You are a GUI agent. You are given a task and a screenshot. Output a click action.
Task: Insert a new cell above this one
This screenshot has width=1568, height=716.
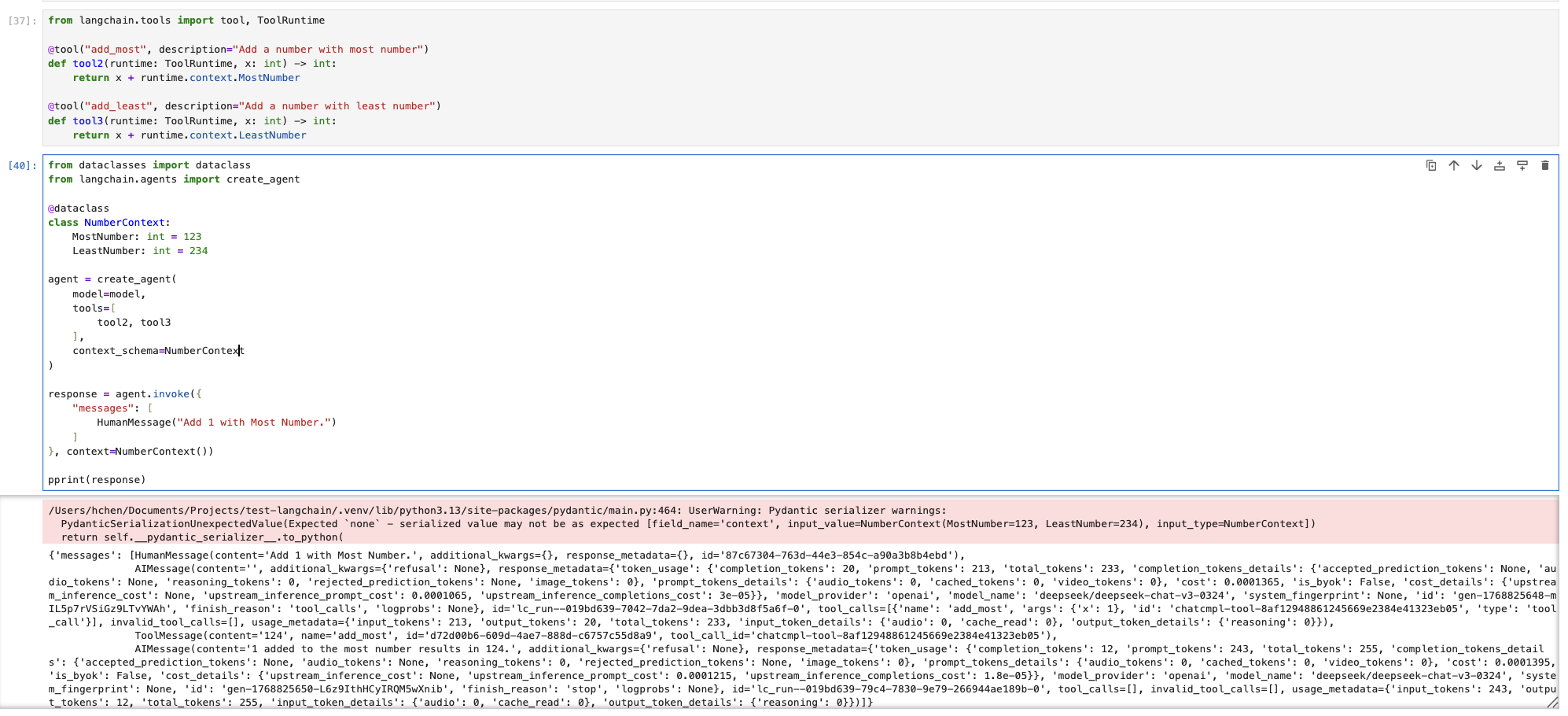click(1500, 165)
